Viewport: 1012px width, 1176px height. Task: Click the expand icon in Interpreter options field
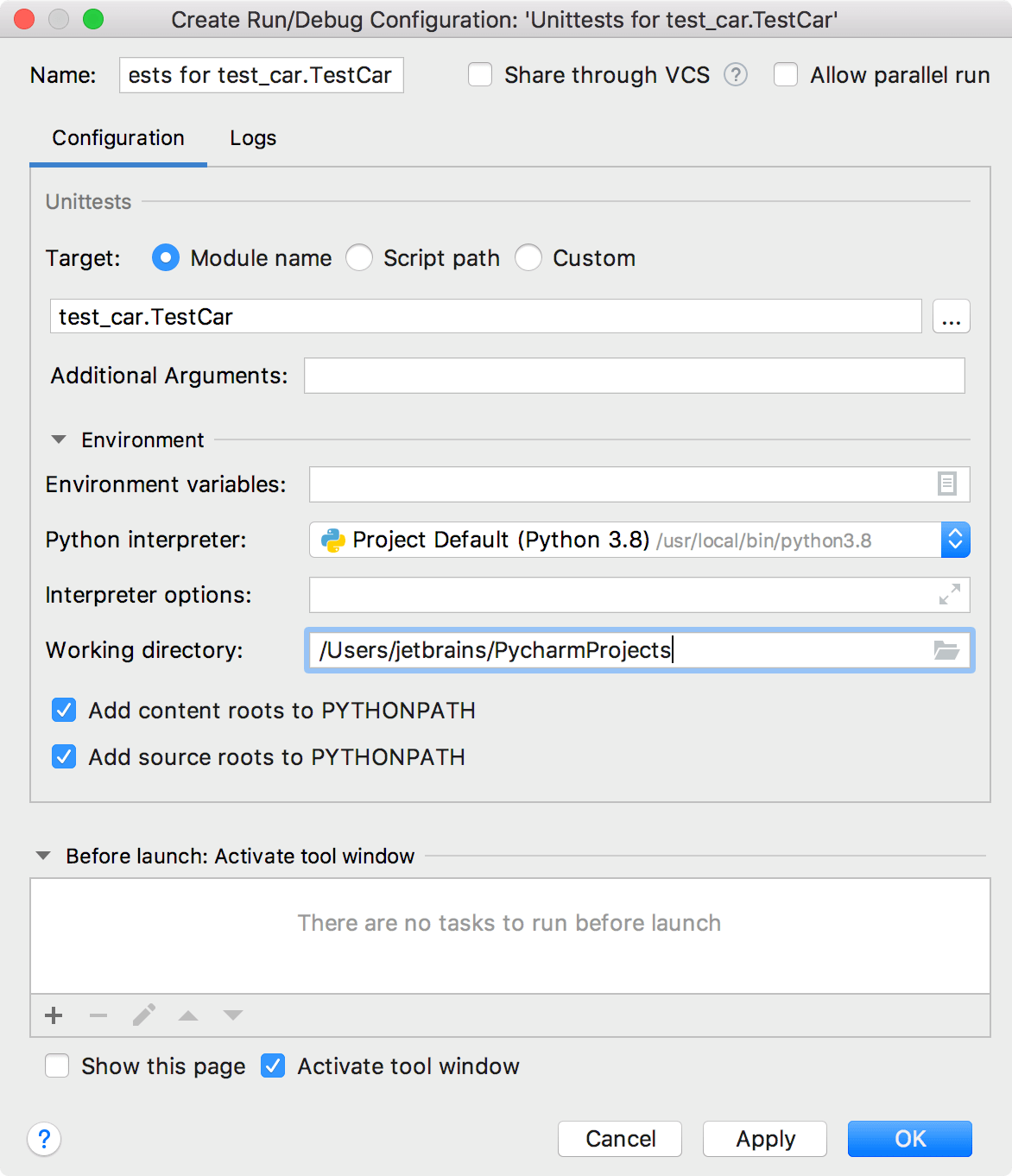click(x=948, y=594)
